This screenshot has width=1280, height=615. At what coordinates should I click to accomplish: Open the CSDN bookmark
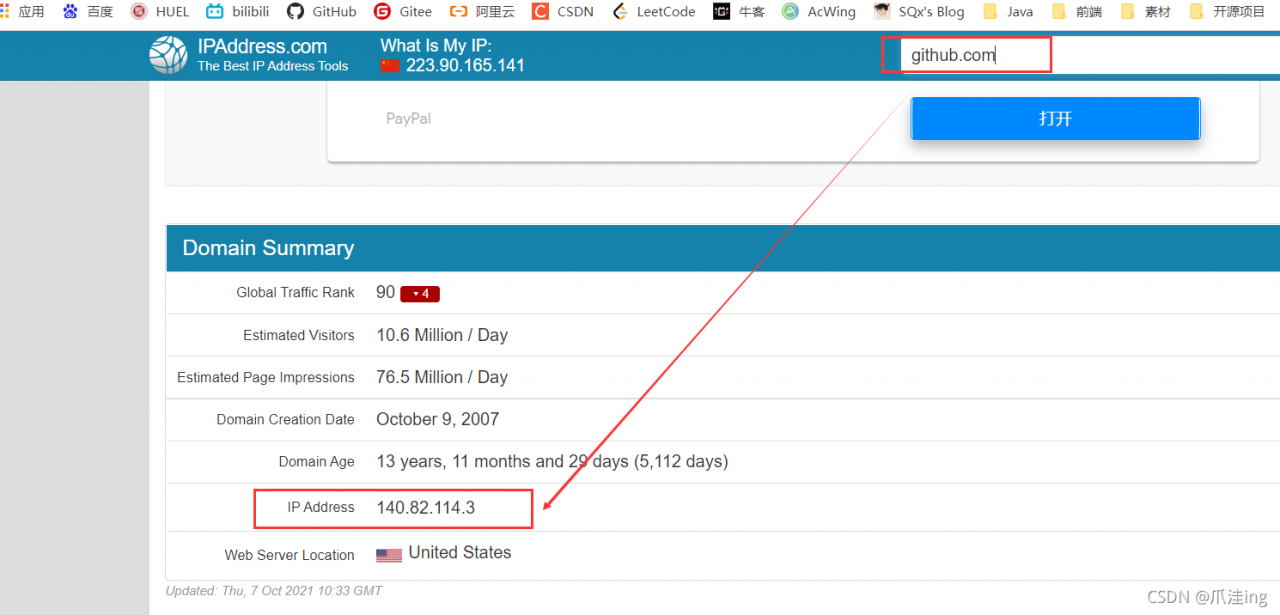pyautogui.click(x=563, y=12)
